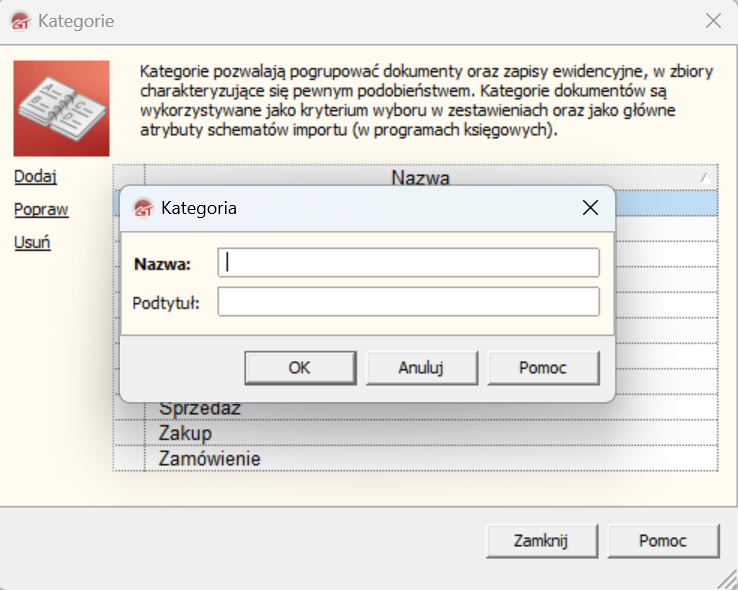Open Pomoc in the Kategoria dialog
The width and height of the screenshot is (738, 590).
point(543,368)
